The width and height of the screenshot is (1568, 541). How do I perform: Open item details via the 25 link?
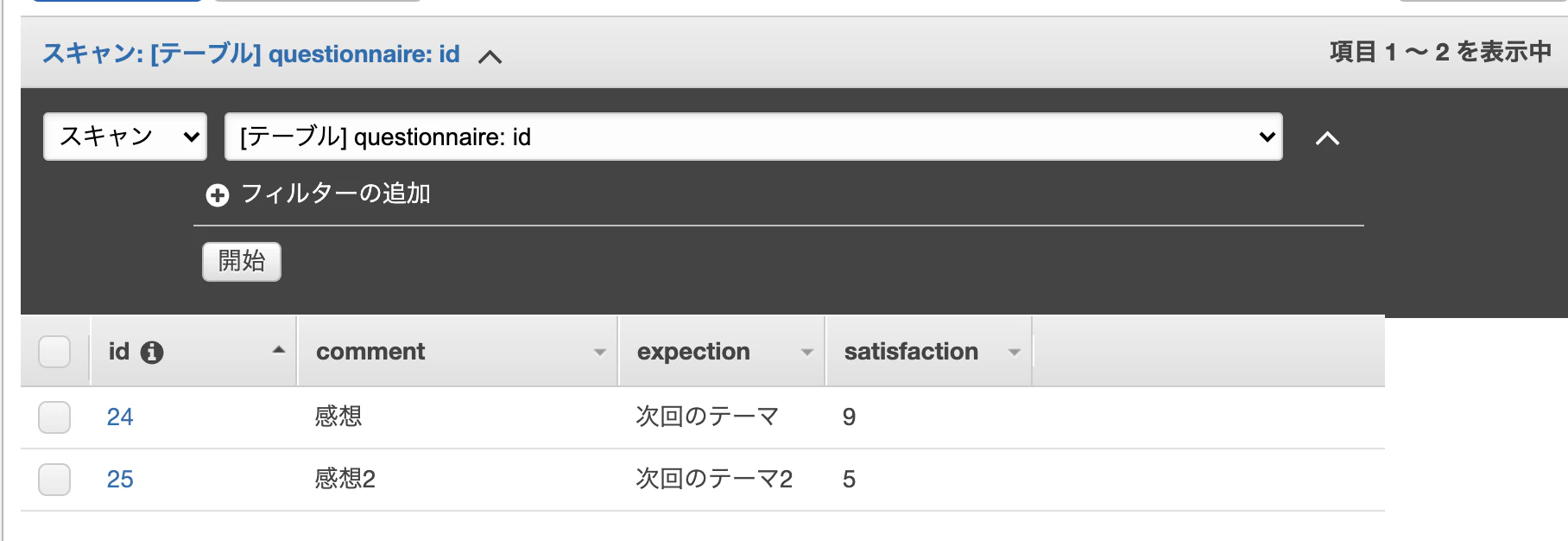pos(120,479)
